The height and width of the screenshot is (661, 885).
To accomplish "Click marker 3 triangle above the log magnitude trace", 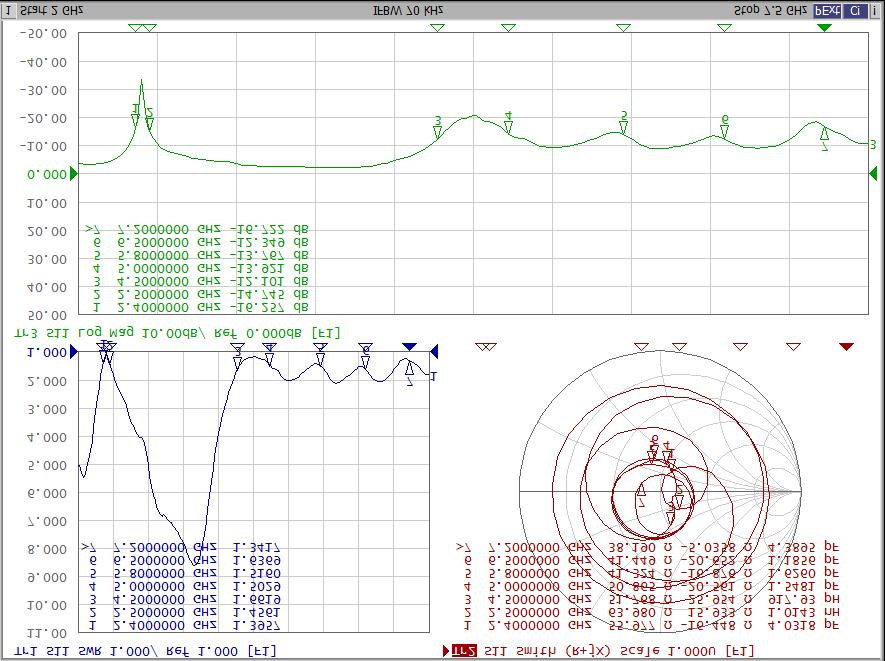I will [x=437, y=28].
